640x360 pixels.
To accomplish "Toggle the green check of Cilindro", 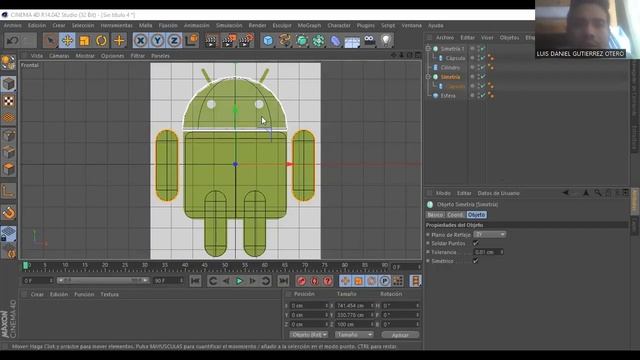I will (x=482, y=67).
